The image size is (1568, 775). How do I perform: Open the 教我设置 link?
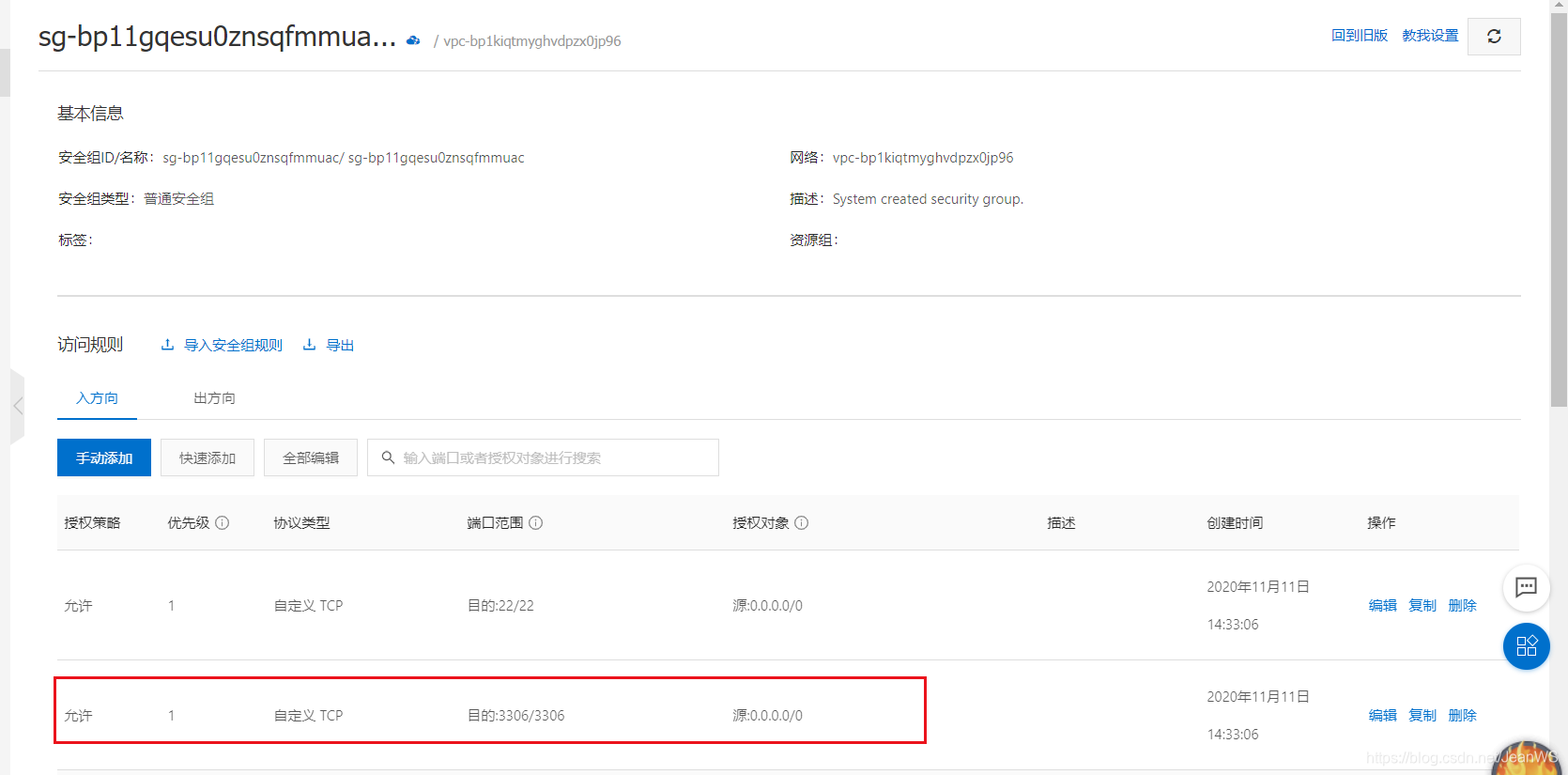point(1430,36)
